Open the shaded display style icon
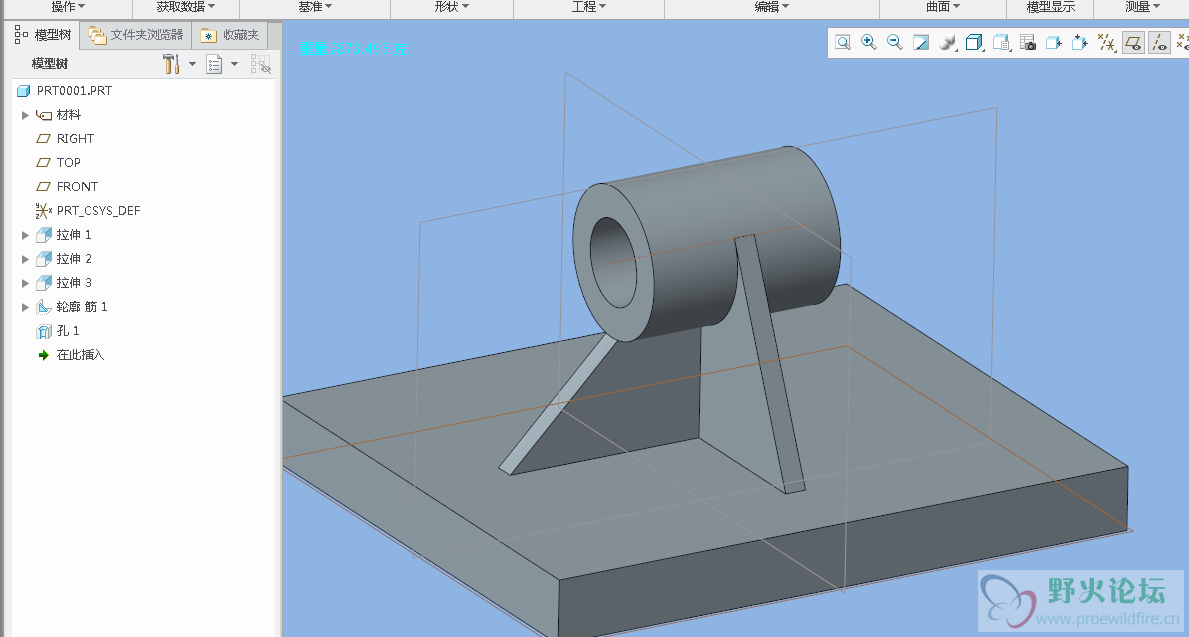Image resolution: width=1189 pixels, height=637 pixels. (947, 42)
